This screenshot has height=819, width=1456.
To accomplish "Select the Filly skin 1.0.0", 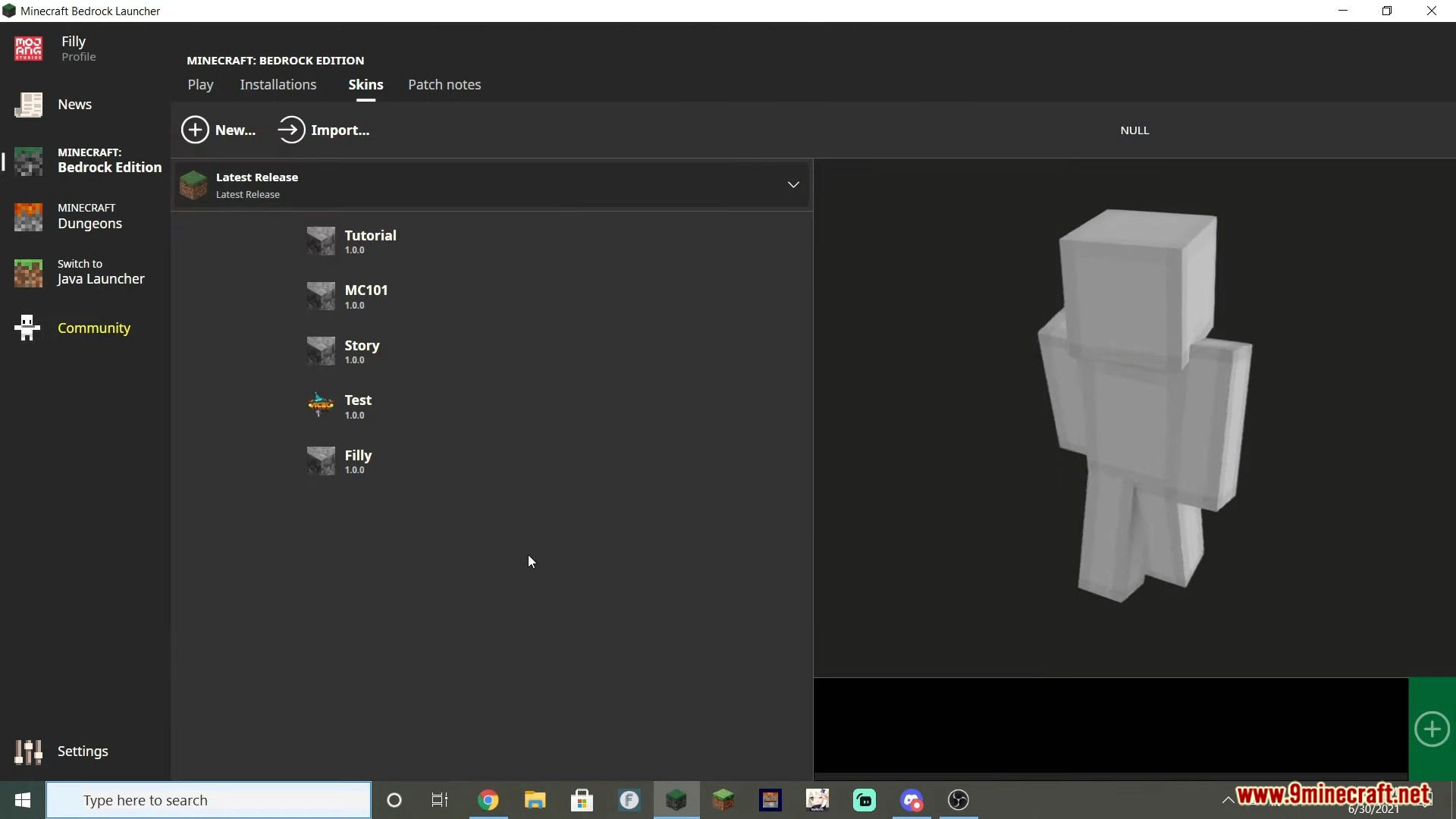I will [358, 461].
